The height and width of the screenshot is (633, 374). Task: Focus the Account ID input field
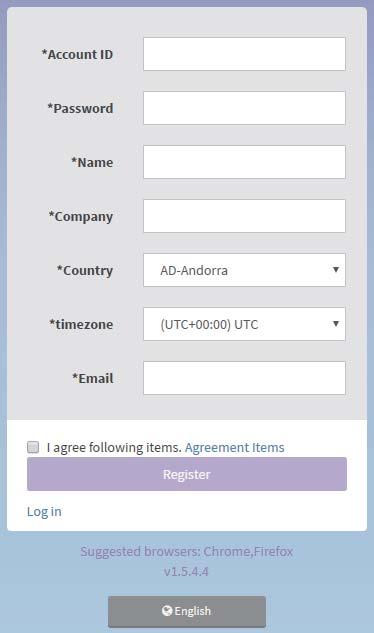pos(244,54)
